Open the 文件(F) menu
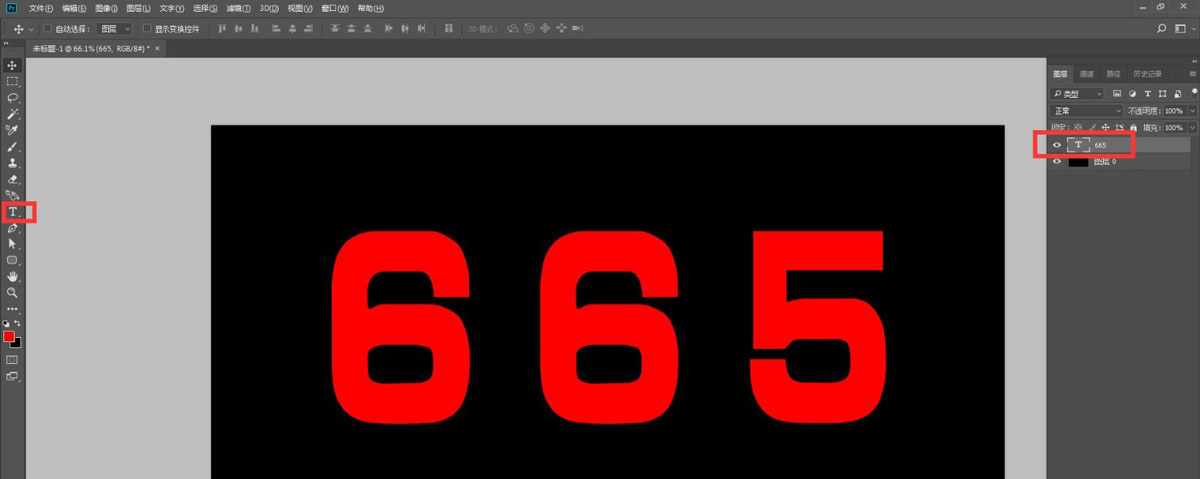 coord(41,7)
